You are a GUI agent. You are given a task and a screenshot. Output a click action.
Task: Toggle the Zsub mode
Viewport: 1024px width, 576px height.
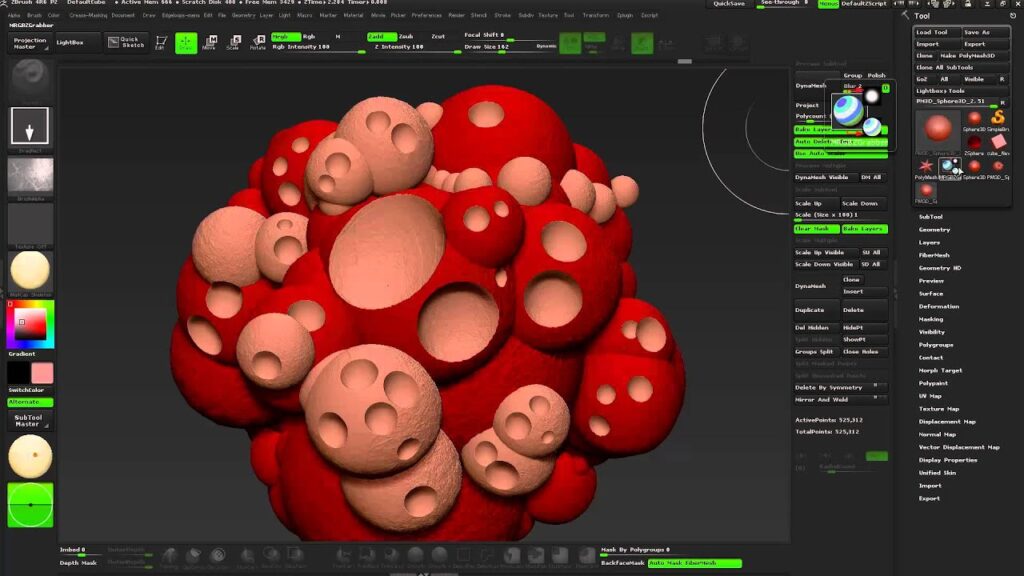[x=406, y=37]
